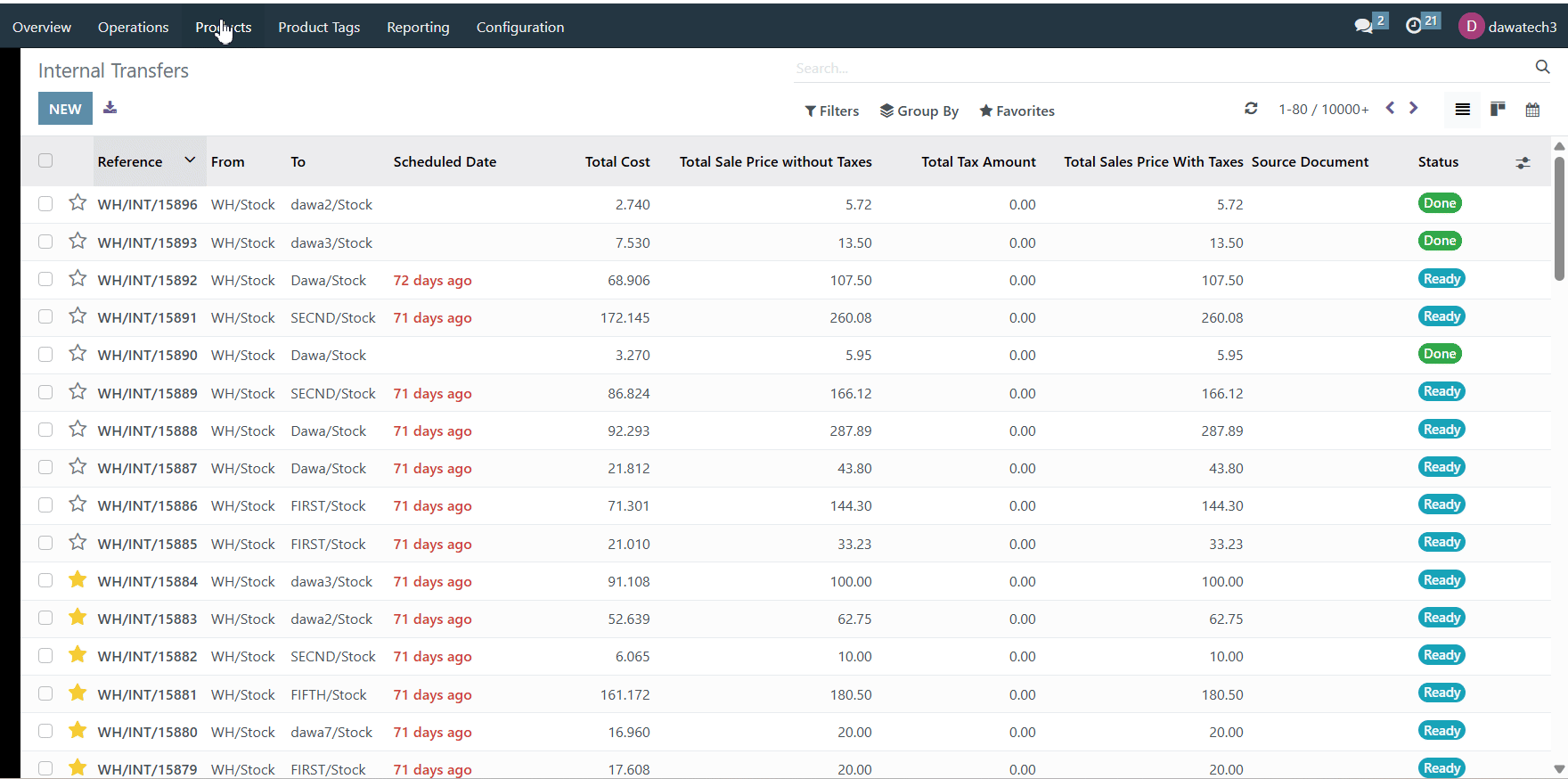Unstar the WH/INT/15883 transfer

pos(78,618)
